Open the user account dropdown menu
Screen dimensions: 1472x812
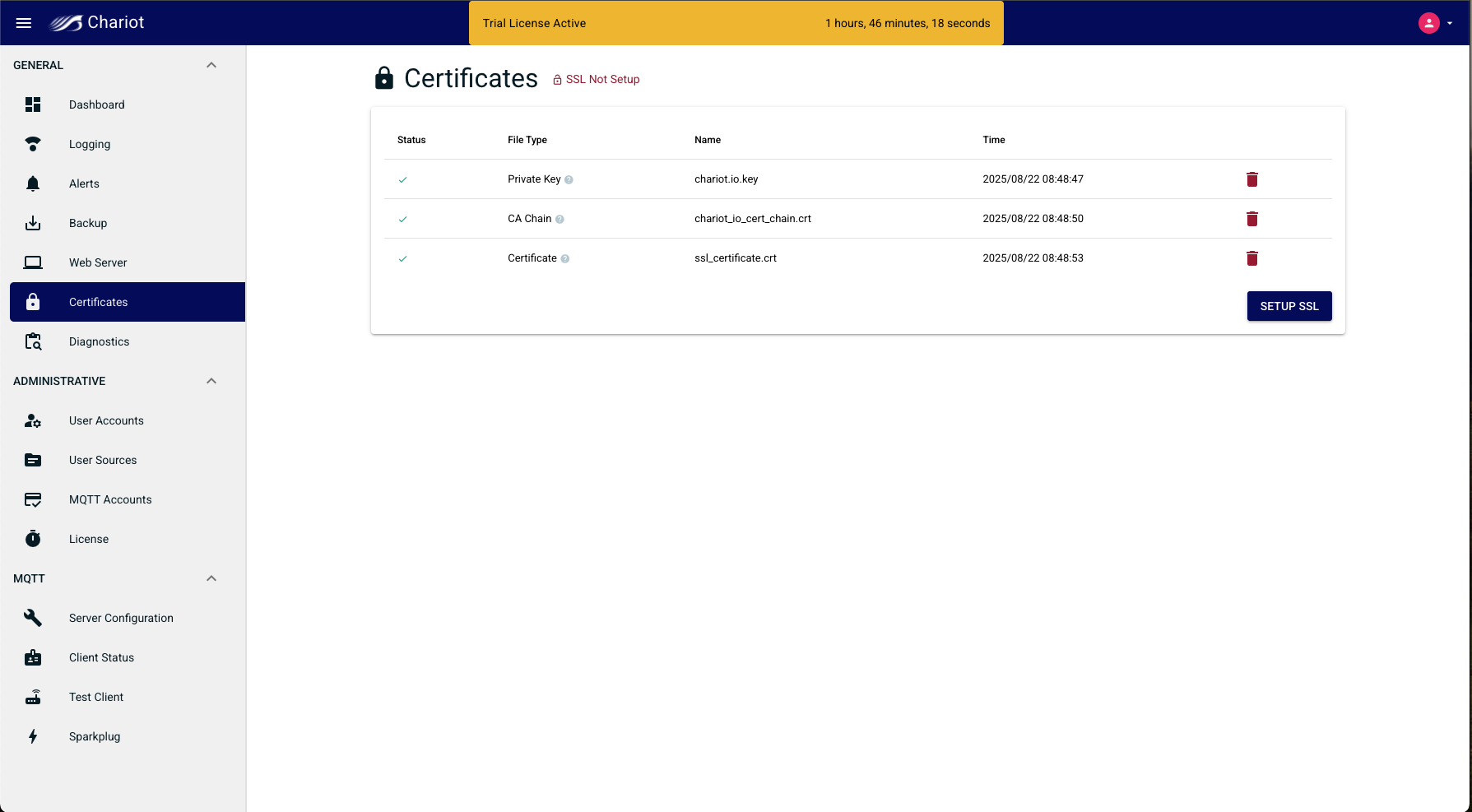(x=1436, y=23)
